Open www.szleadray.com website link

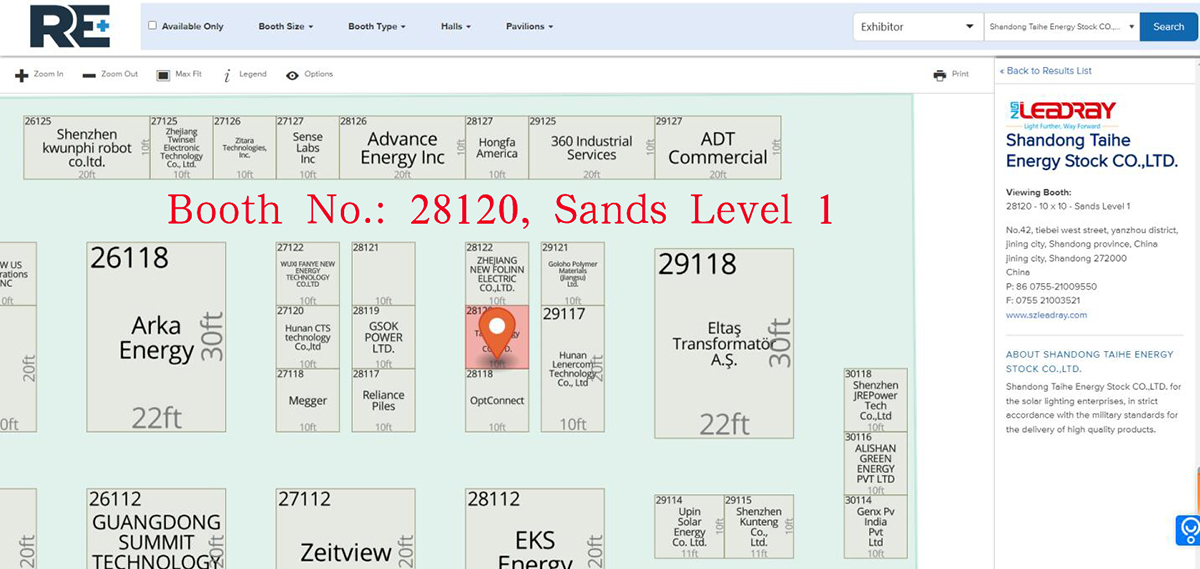(x=1046, y=315)
